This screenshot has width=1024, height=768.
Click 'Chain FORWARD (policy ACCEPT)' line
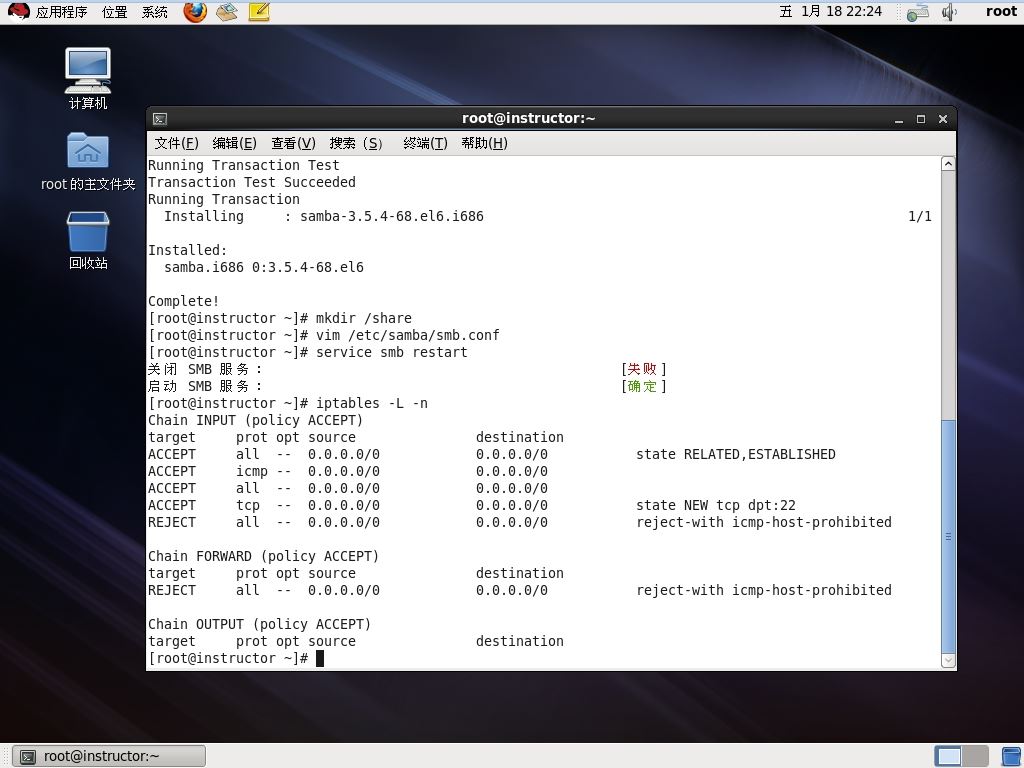(263, 556)
